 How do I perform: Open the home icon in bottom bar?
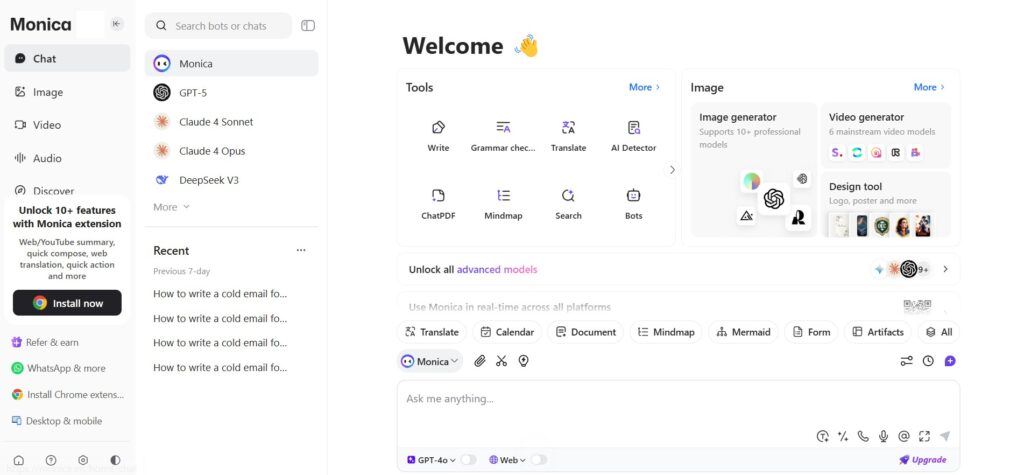pos(19,460)
